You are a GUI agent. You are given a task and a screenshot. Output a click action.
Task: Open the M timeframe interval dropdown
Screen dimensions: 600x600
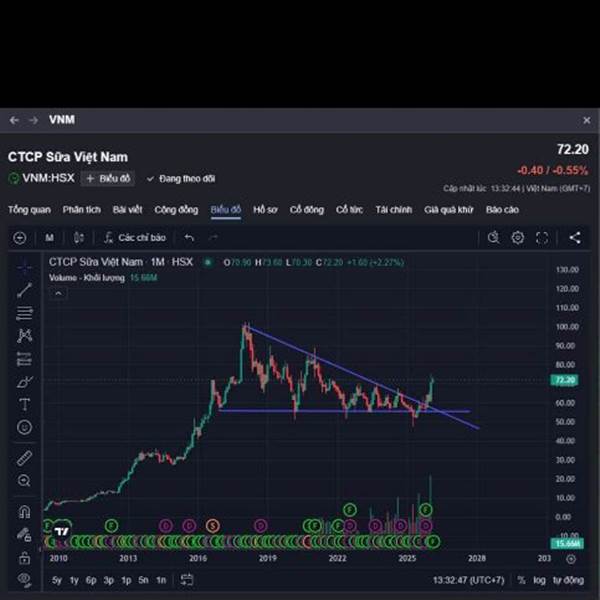(49, 238)
